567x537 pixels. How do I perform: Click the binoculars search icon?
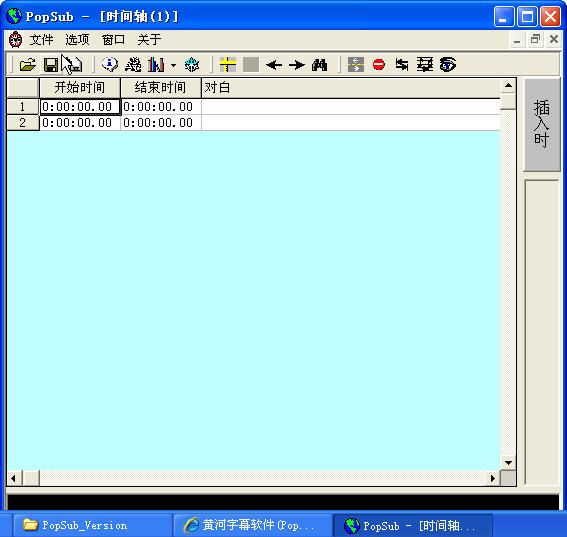pos(319,65)
